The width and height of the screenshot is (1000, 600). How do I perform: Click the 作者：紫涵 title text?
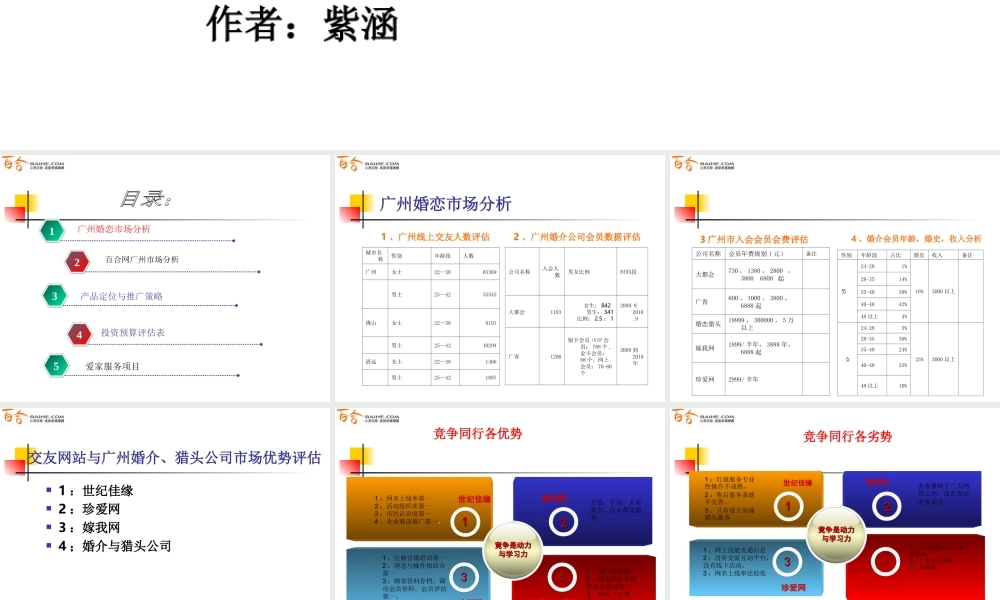tap(302, 24)
